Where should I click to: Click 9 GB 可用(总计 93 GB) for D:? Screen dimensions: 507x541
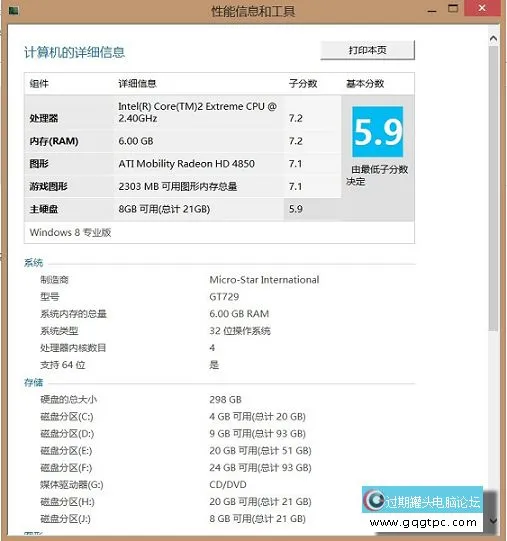(x=257, y=434)
